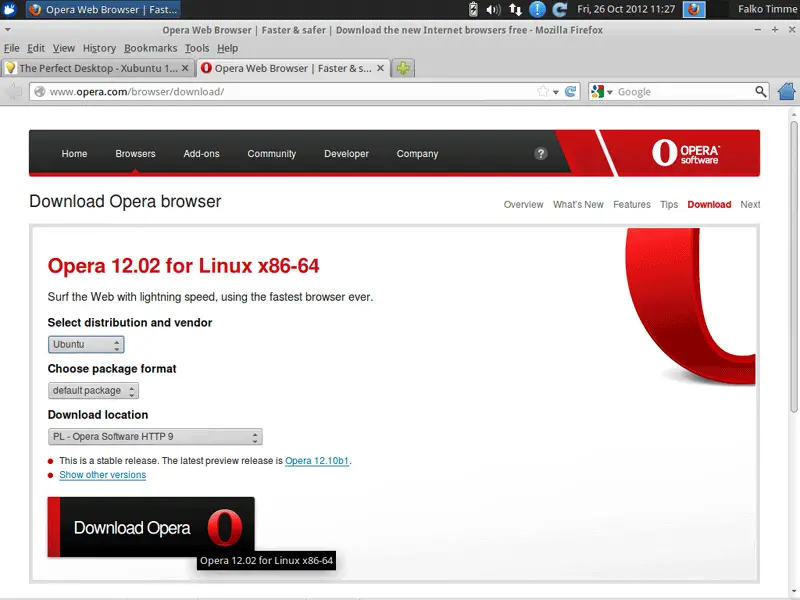
Task: Open the Tips link
Action: (669, 204)
